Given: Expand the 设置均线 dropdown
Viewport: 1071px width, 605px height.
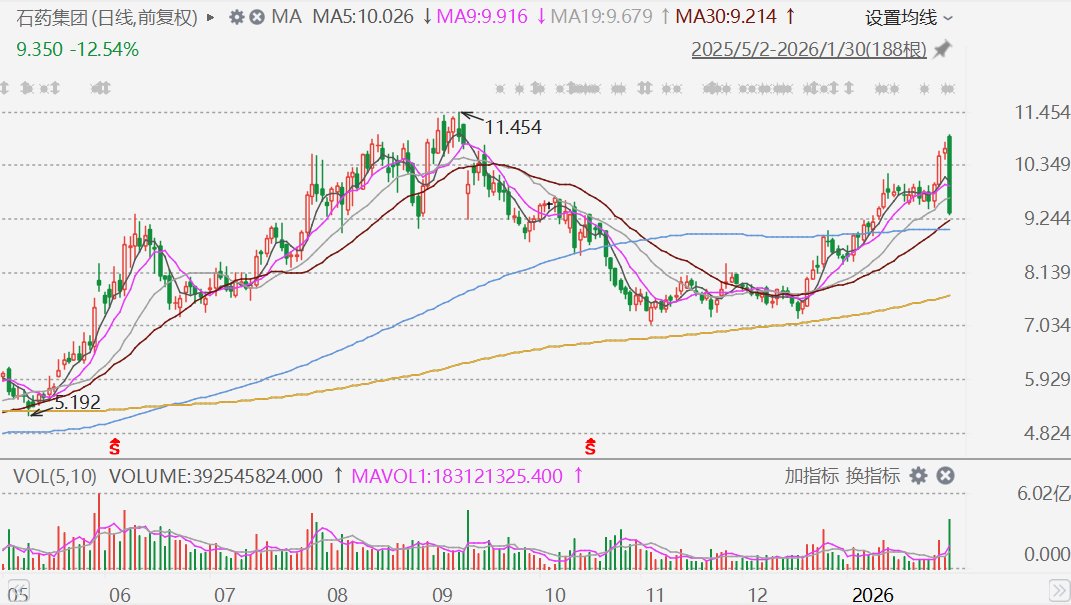Looking at the screenshot, I should coord(908,17).
